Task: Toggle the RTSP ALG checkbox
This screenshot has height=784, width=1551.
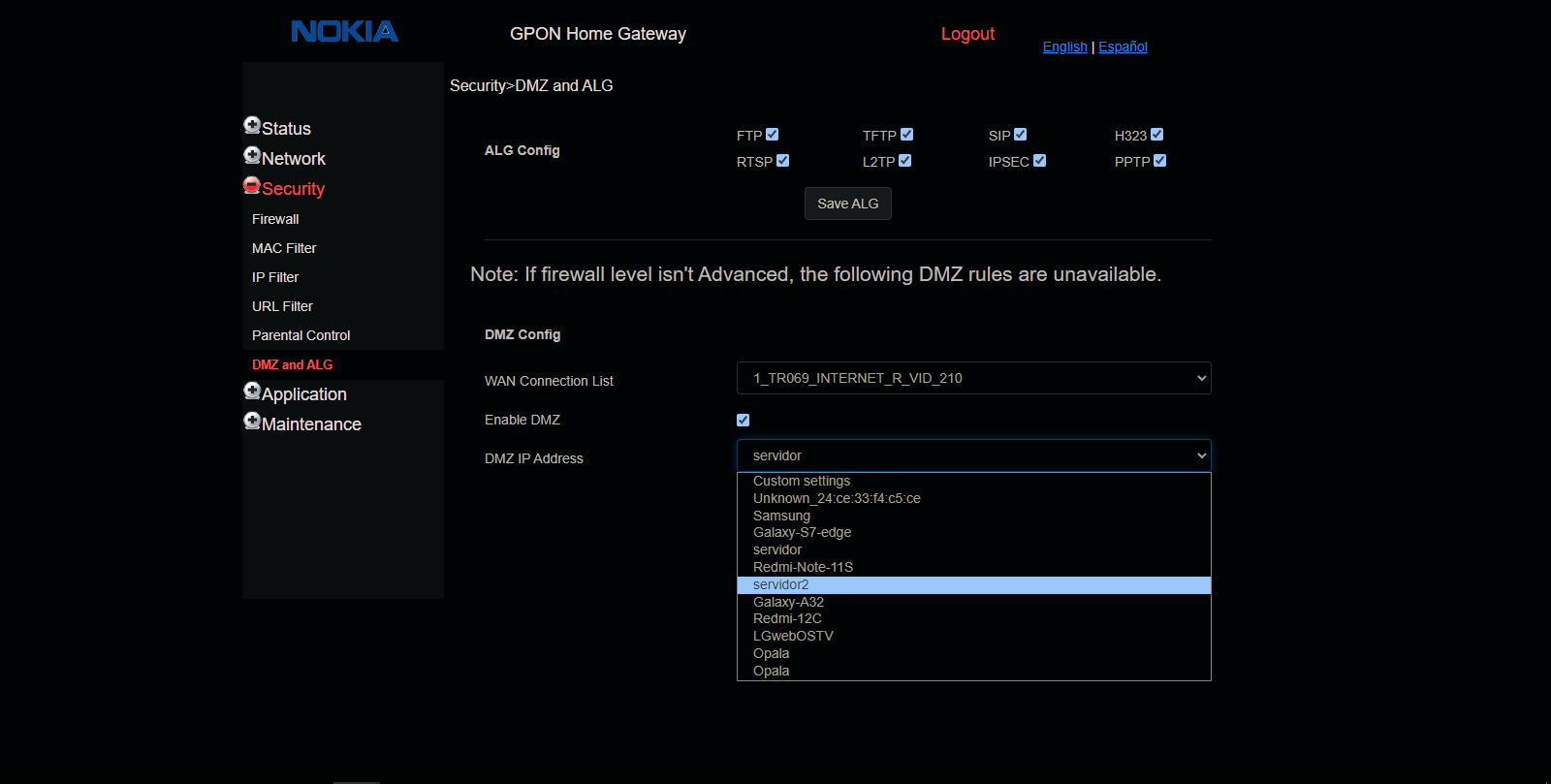Action: click(x=783, y=161)
